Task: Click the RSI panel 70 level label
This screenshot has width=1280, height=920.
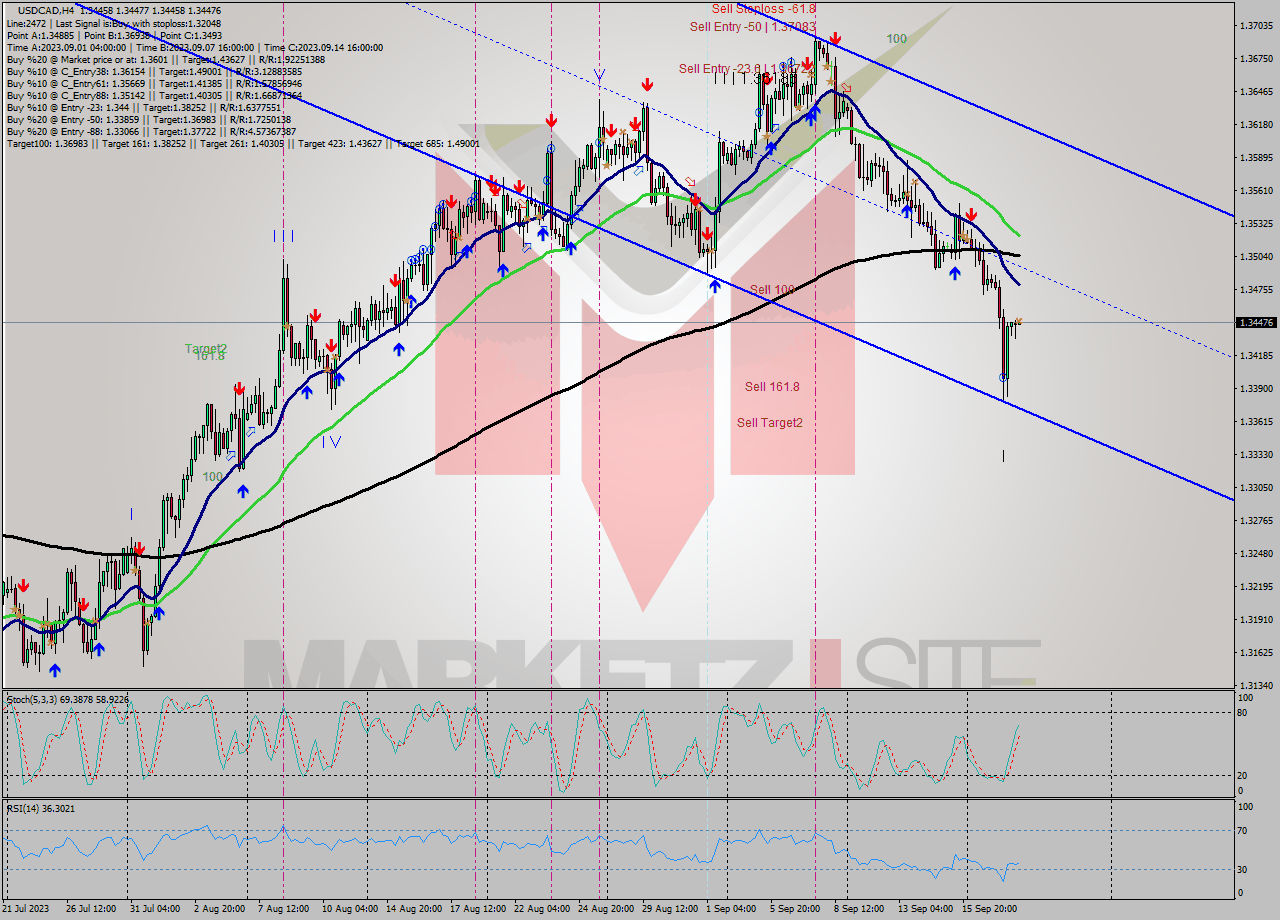Action: [x=1243, y=830]
